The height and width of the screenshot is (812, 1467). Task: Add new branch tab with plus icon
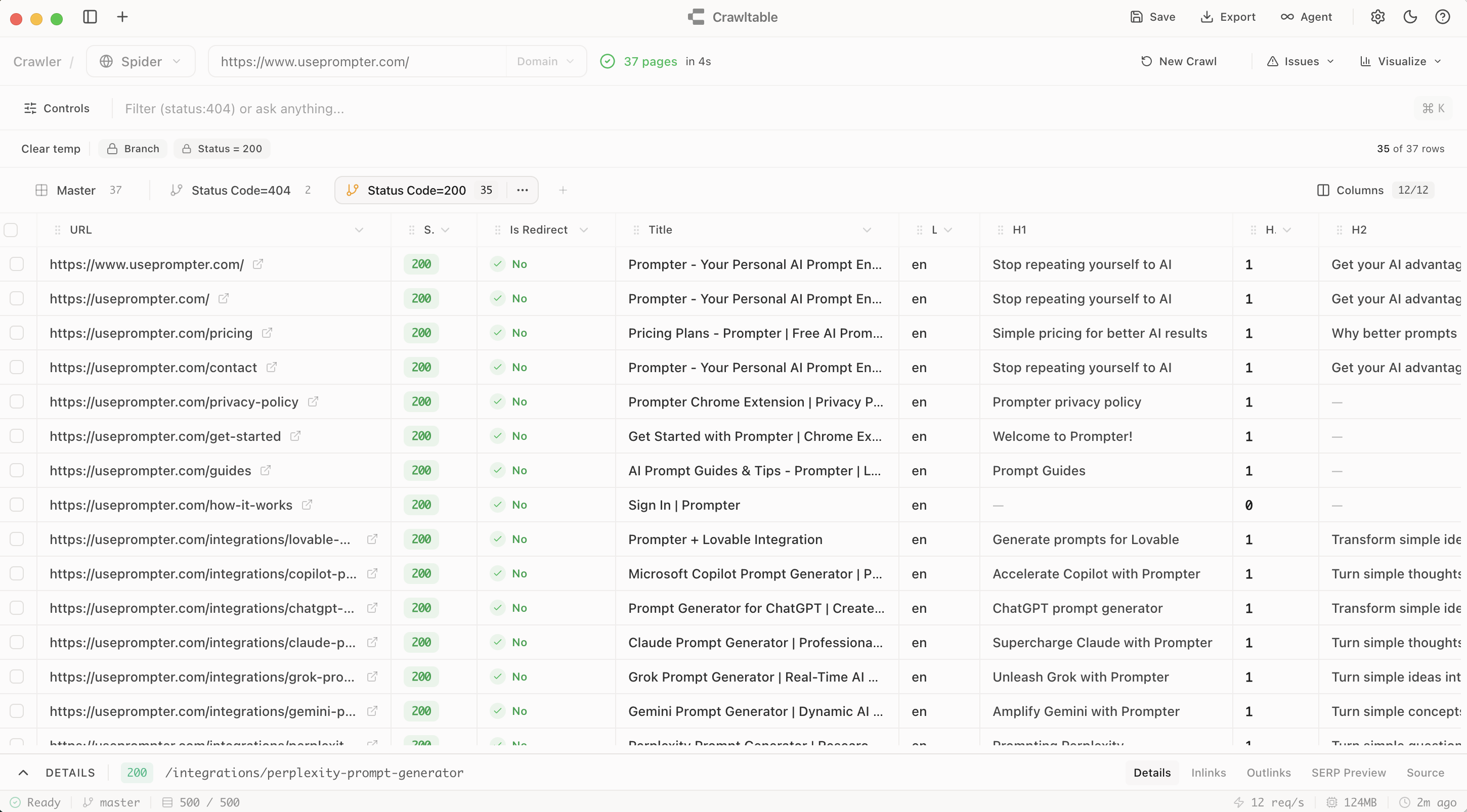click(563, 190)
